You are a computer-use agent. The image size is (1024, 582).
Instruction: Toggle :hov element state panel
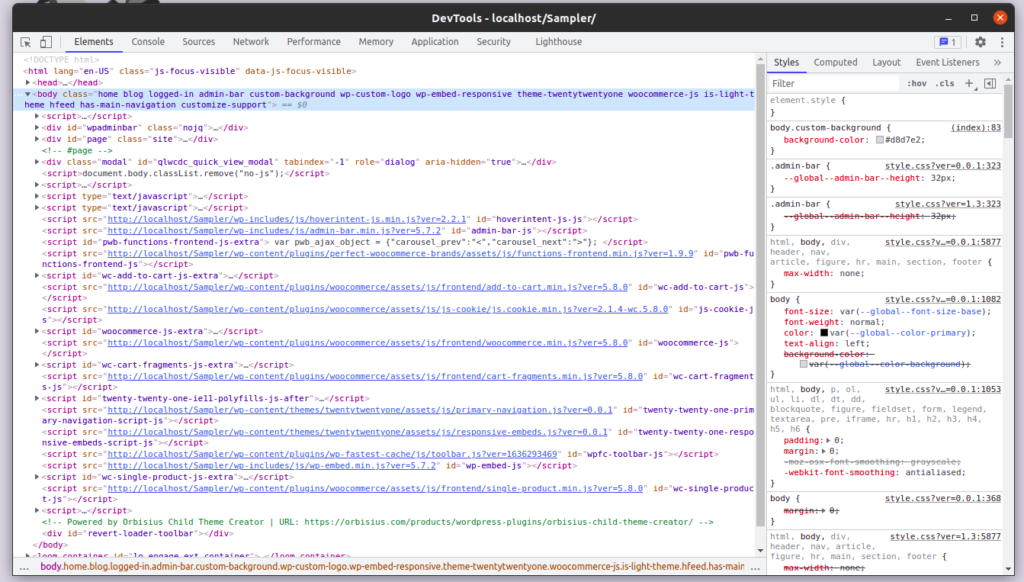point(916,84)
